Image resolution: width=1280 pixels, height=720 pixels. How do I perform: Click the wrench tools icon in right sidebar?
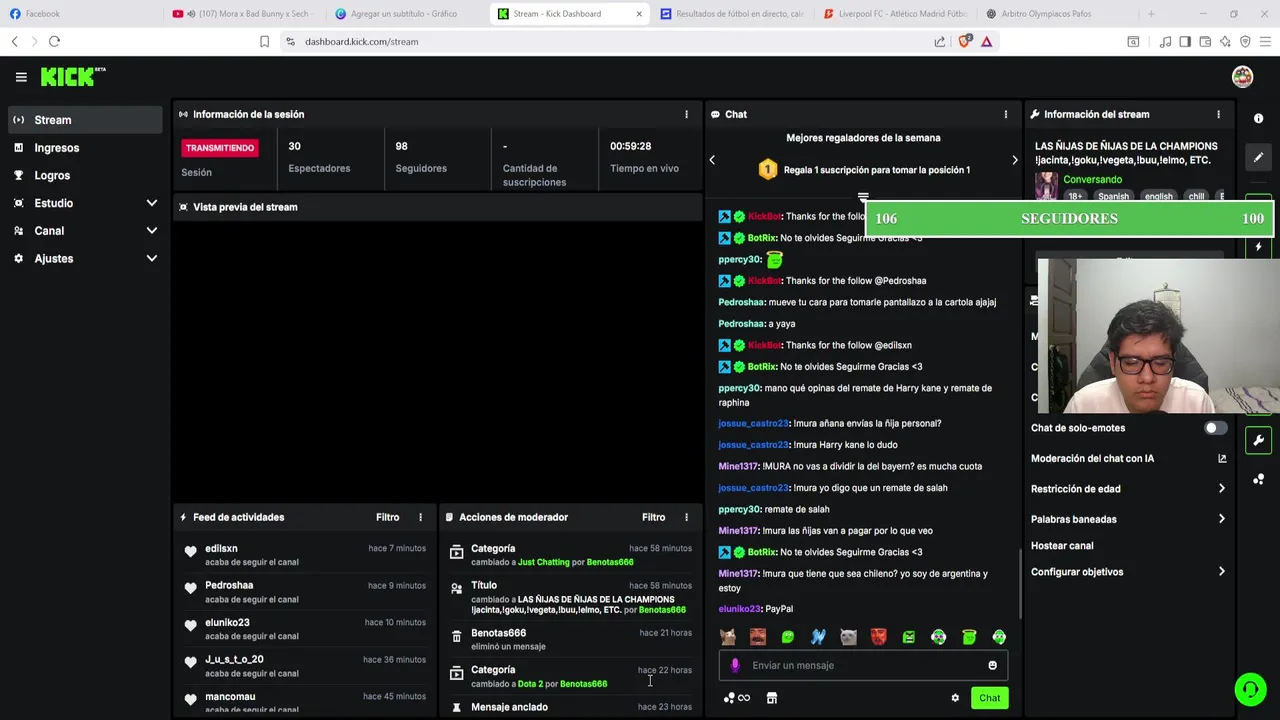click(1258, 440)
